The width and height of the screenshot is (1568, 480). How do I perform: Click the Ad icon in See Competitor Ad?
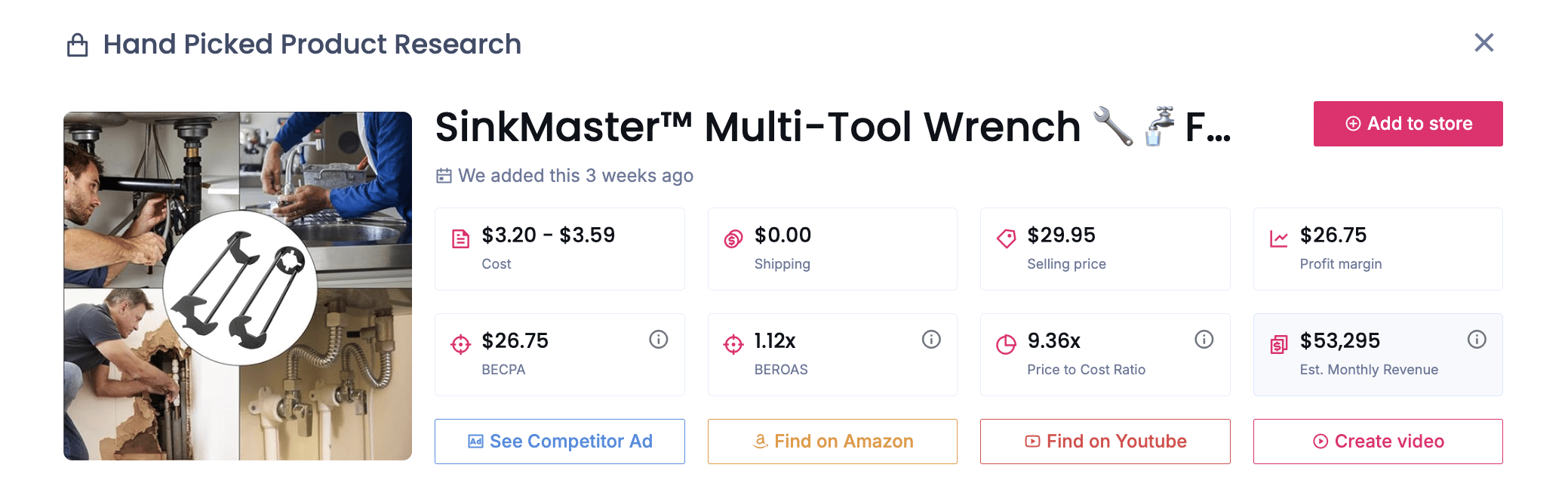[476, 441]
